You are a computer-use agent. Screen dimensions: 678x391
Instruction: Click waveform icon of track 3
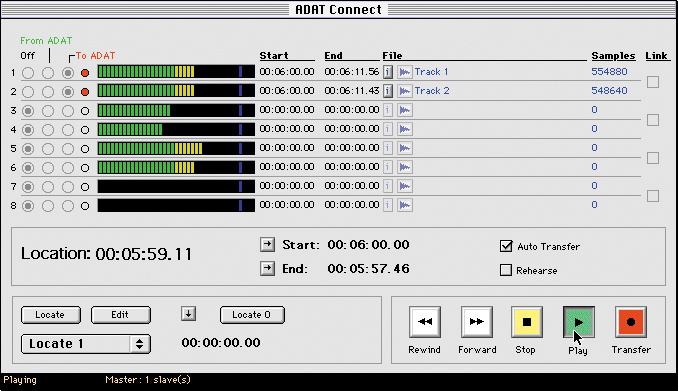[x=405, y=110]
